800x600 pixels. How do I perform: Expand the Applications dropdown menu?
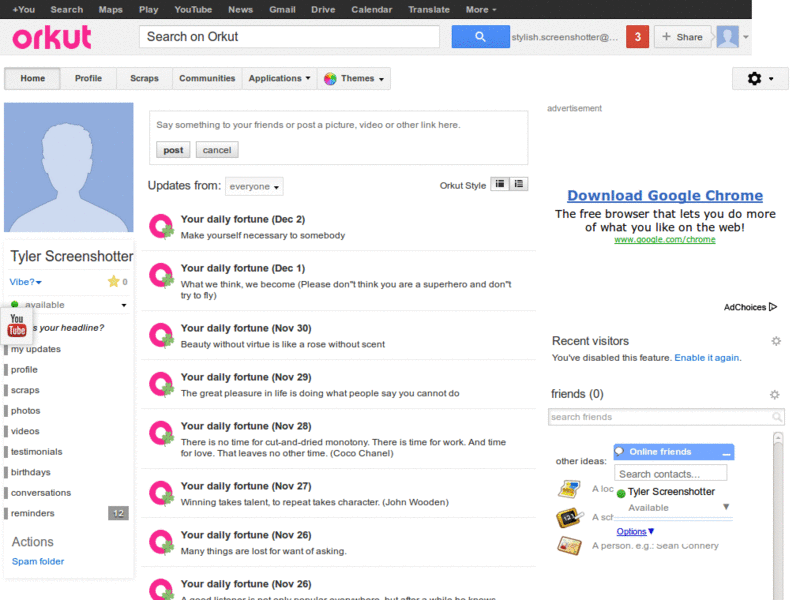click(279, 79)
